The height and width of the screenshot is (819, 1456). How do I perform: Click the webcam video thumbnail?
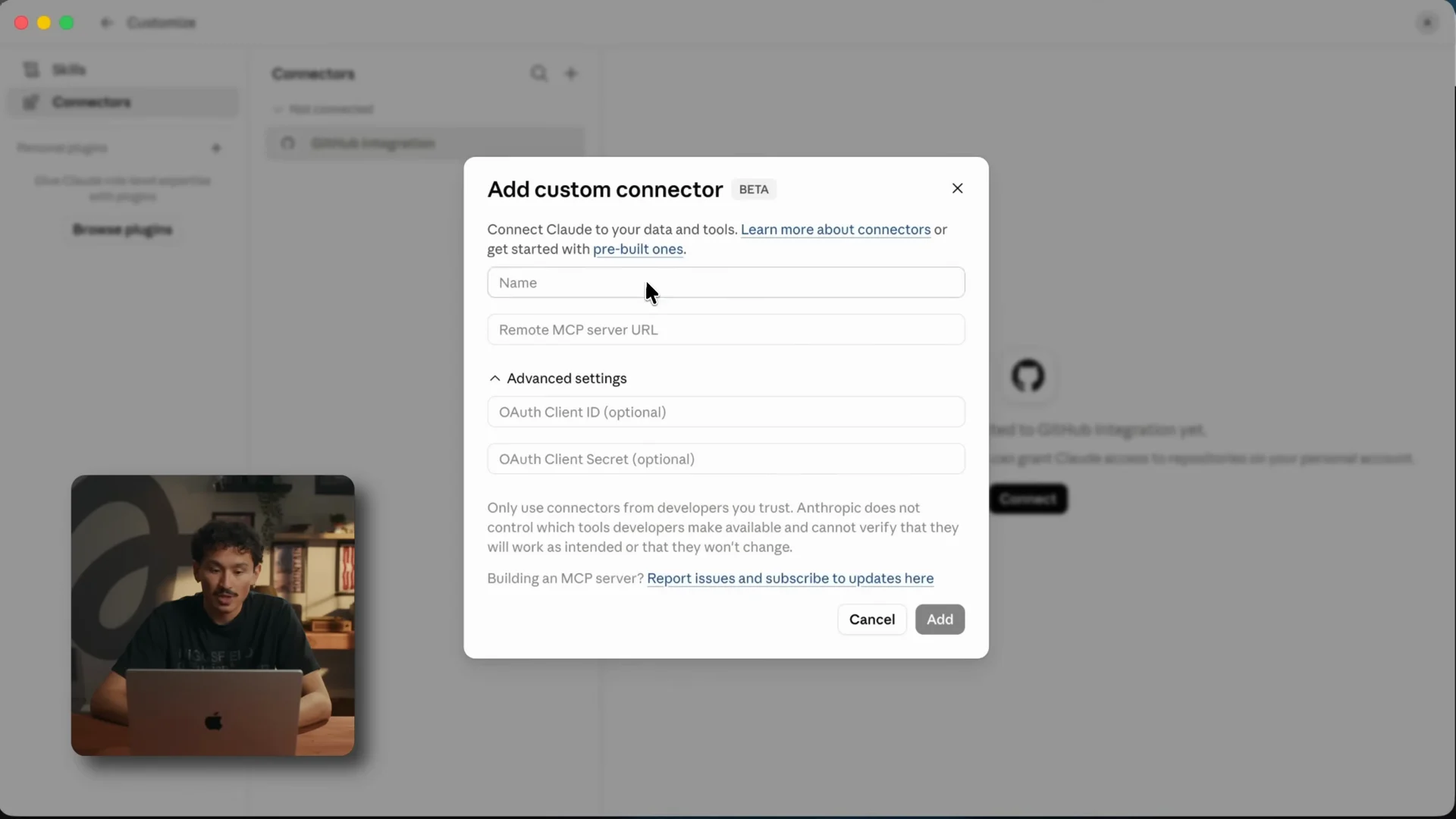(x=212, y=615)
